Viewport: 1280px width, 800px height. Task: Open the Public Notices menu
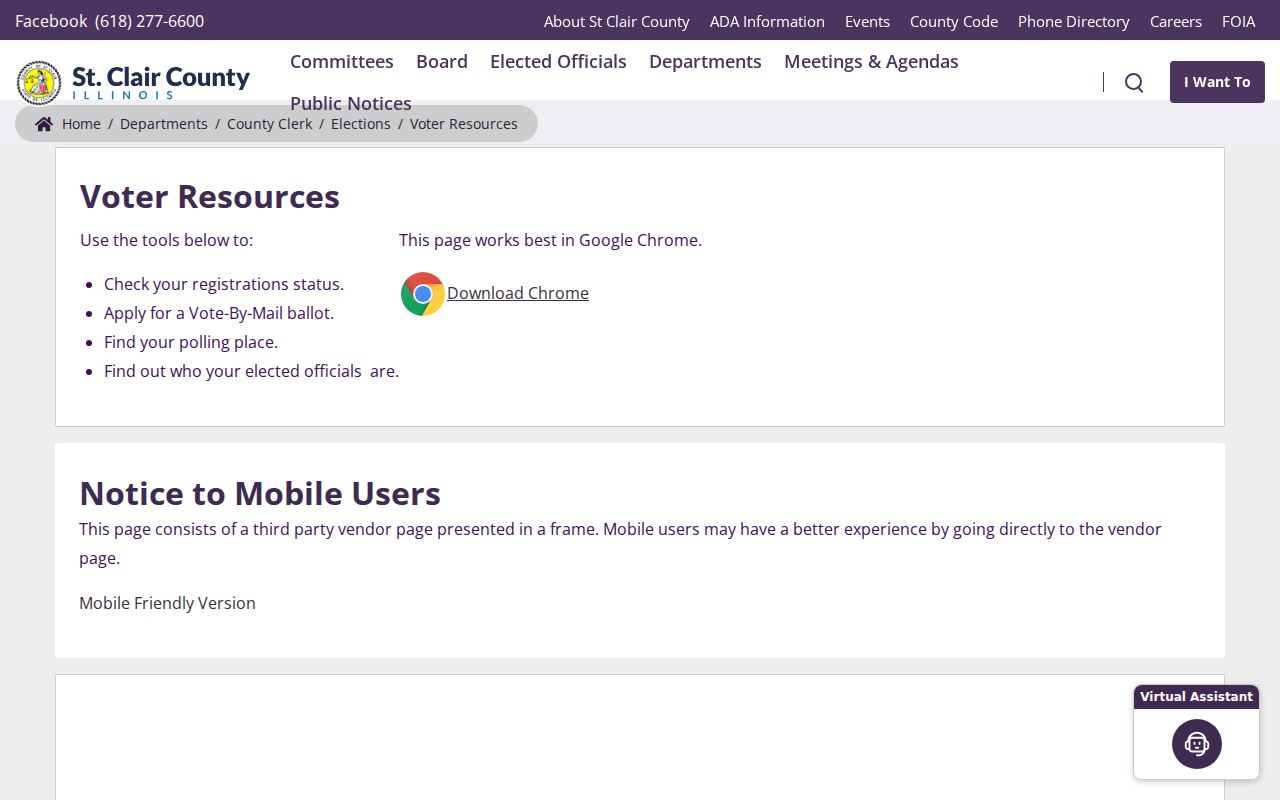[x=351, y=104]
